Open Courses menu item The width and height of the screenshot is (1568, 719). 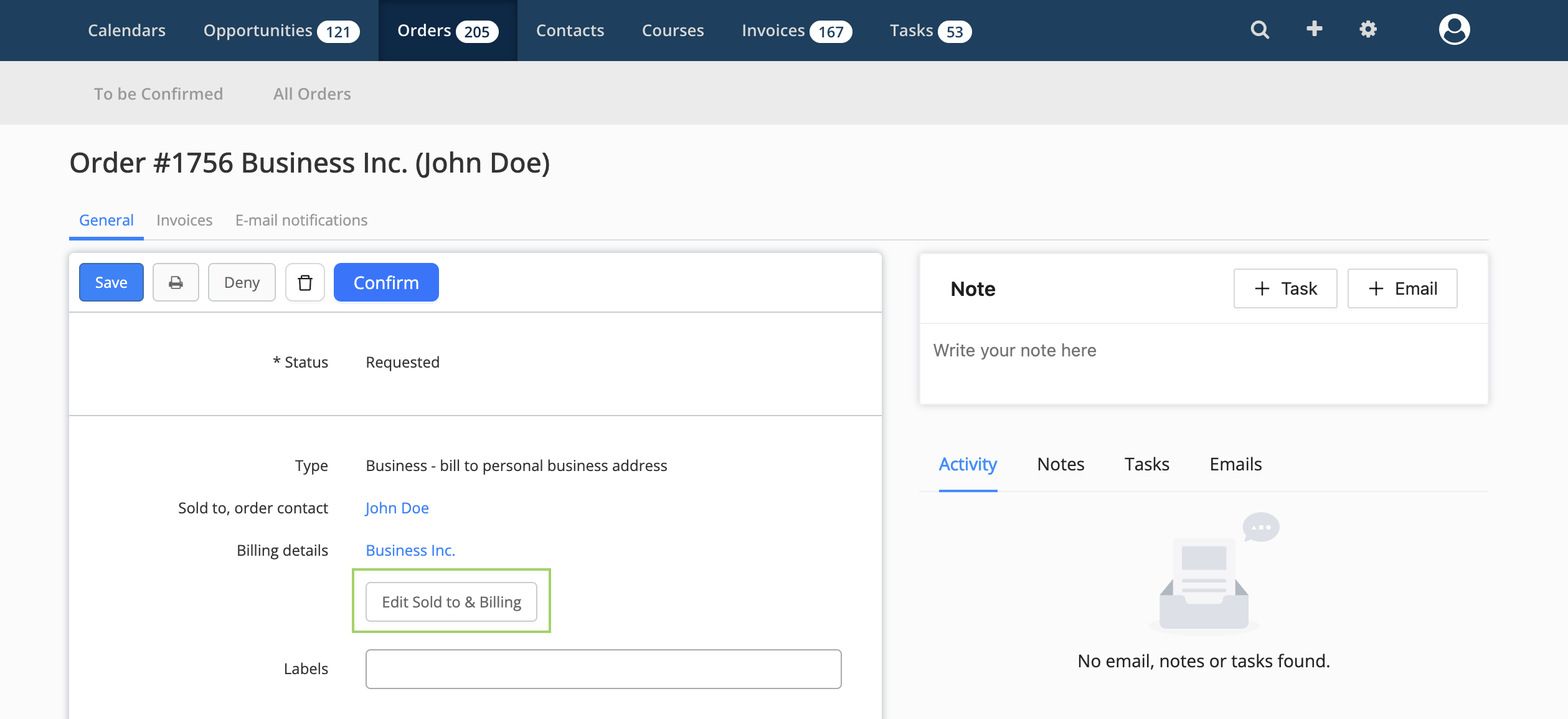(673, 31)
